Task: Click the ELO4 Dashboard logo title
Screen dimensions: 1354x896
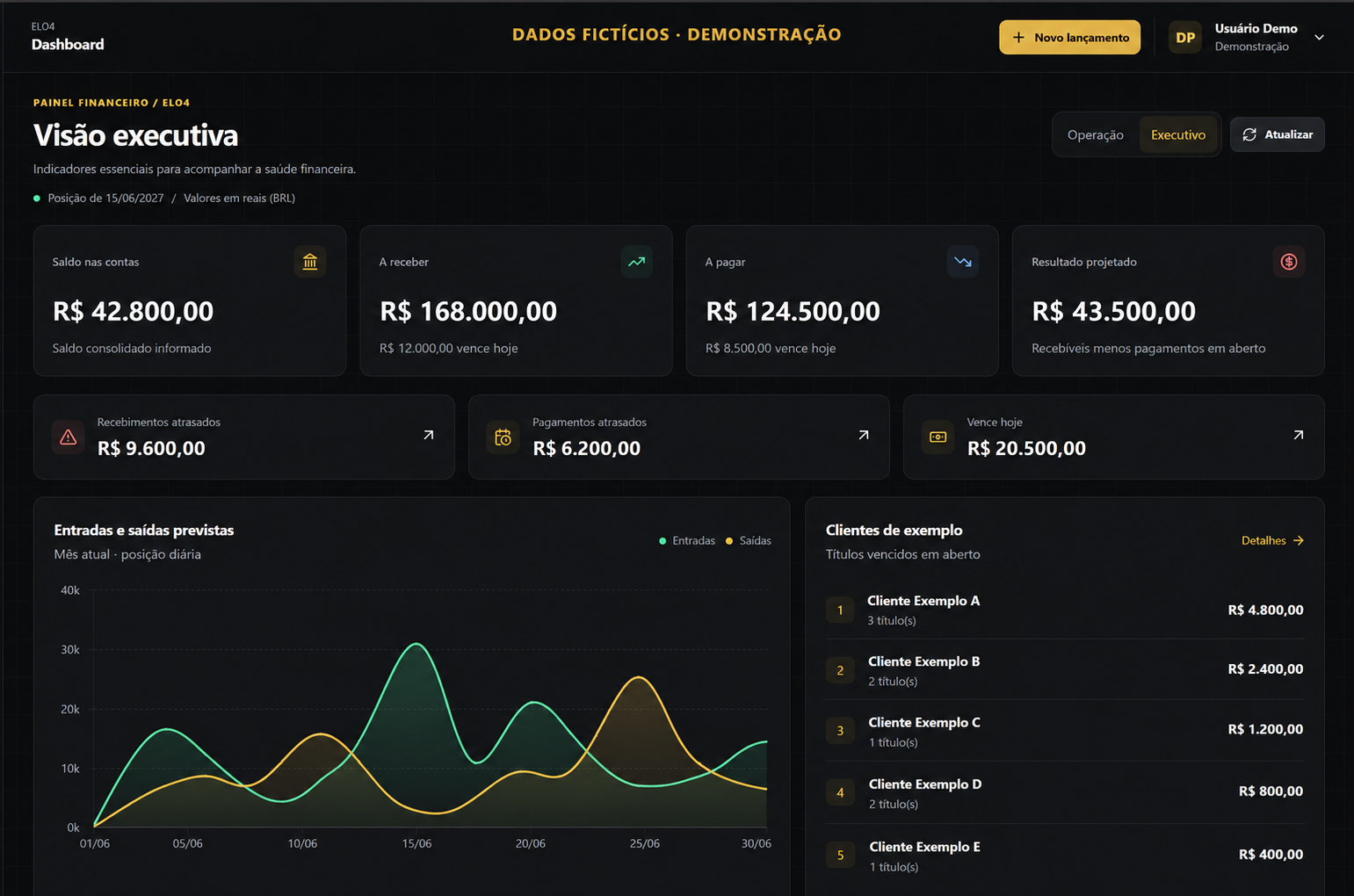Action: point(68,36)
